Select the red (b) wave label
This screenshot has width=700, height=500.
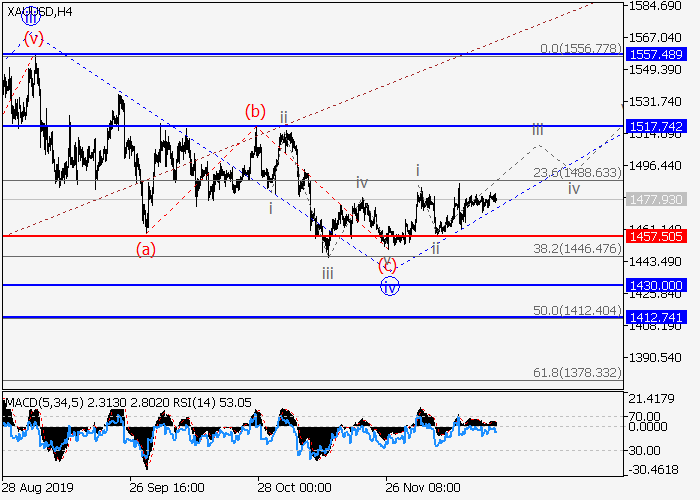[257, 110]
